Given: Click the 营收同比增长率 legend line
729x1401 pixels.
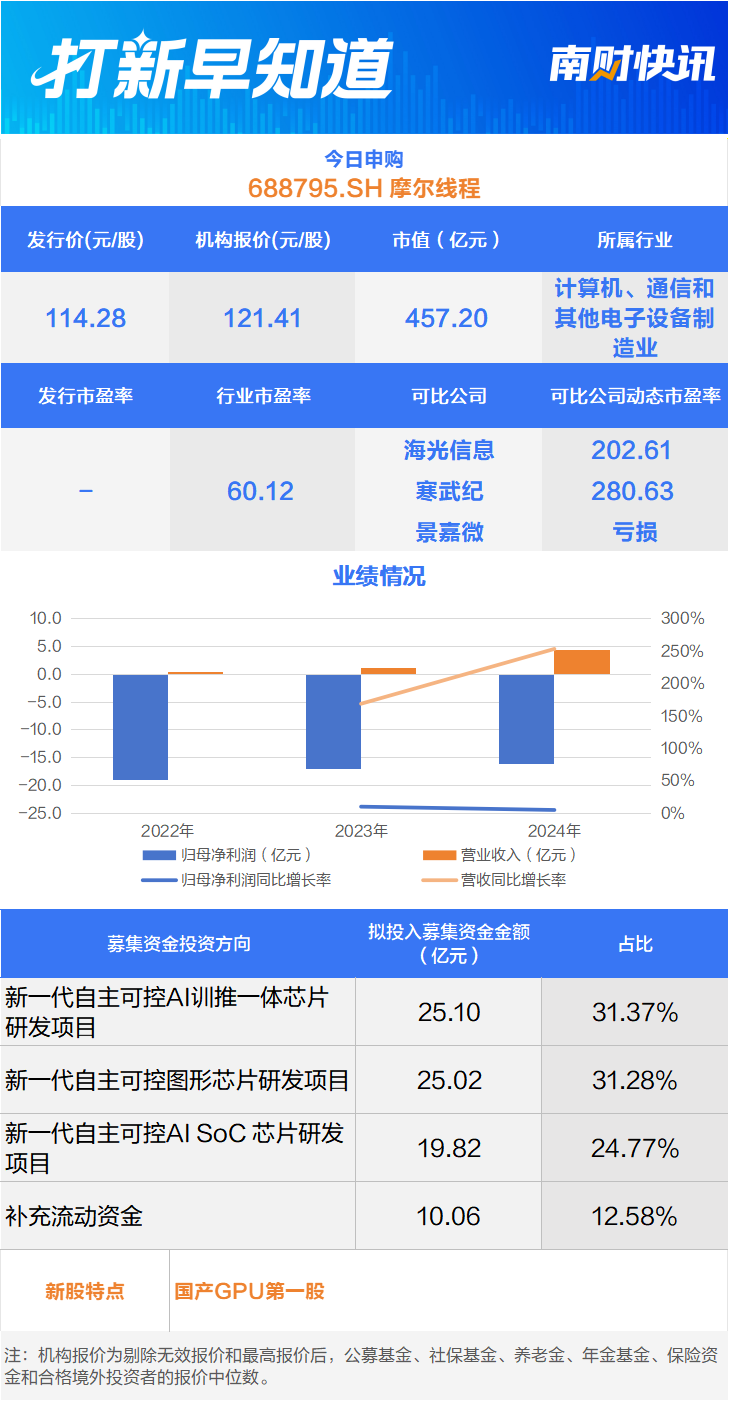Looking at the screenshot, I should (440, 880).
